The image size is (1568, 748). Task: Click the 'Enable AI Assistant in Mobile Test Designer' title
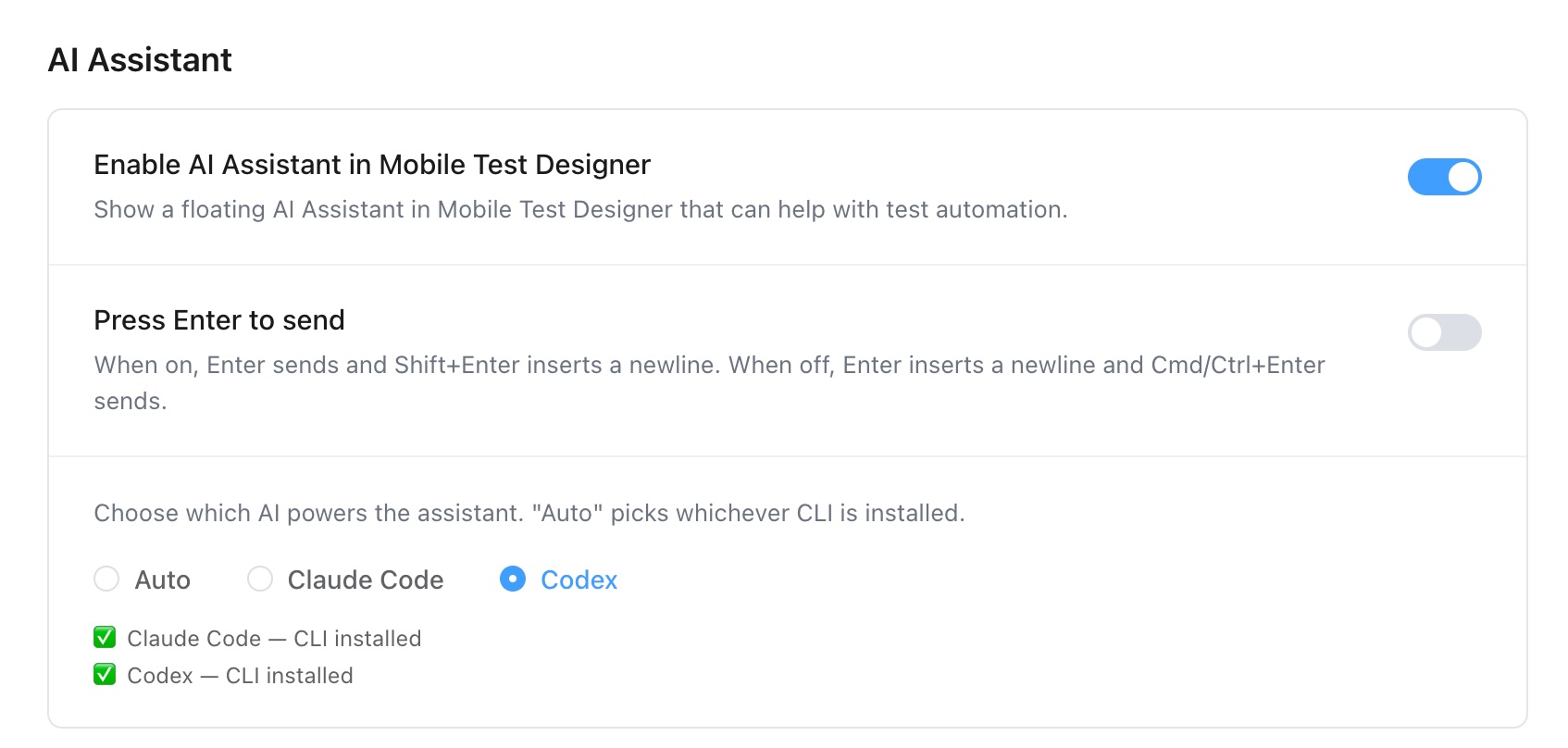(x=372, y=165)
